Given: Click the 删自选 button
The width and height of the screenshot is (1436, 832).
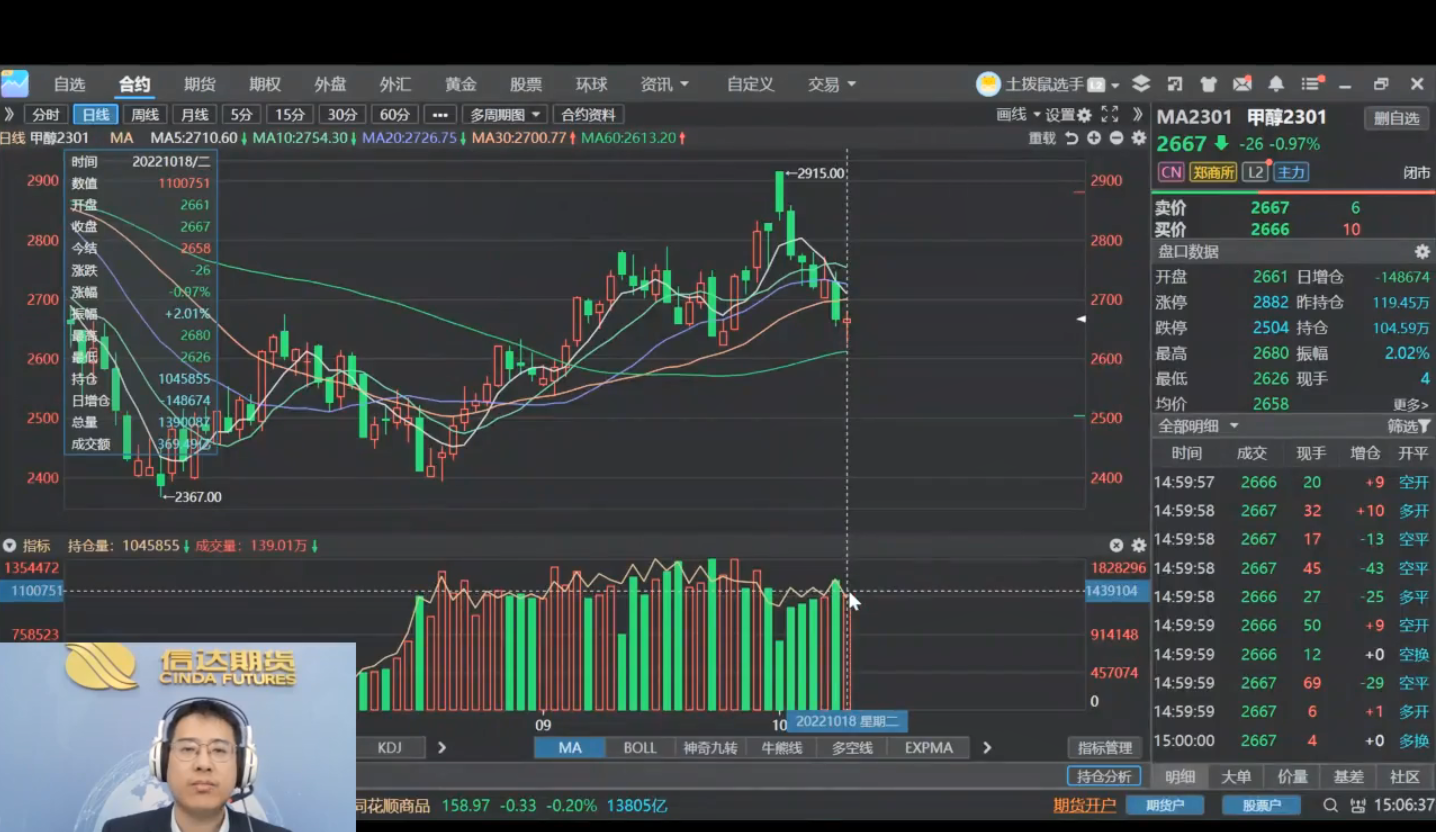Looking at the screenshot, I should coord(1396,118).
